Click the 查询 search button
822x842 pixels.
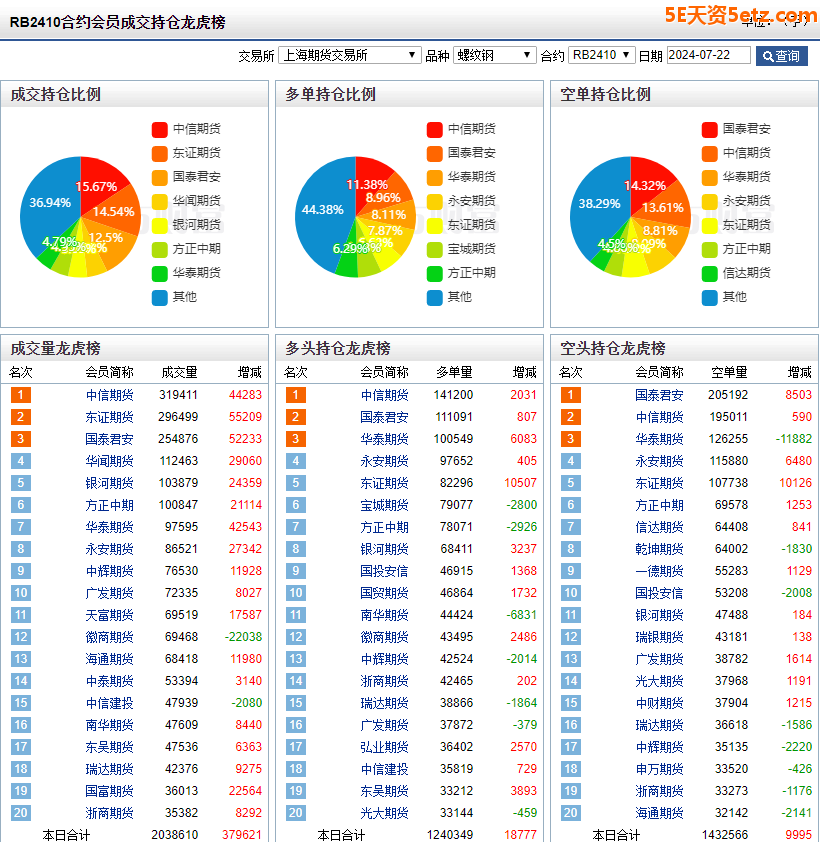[781, 56]
